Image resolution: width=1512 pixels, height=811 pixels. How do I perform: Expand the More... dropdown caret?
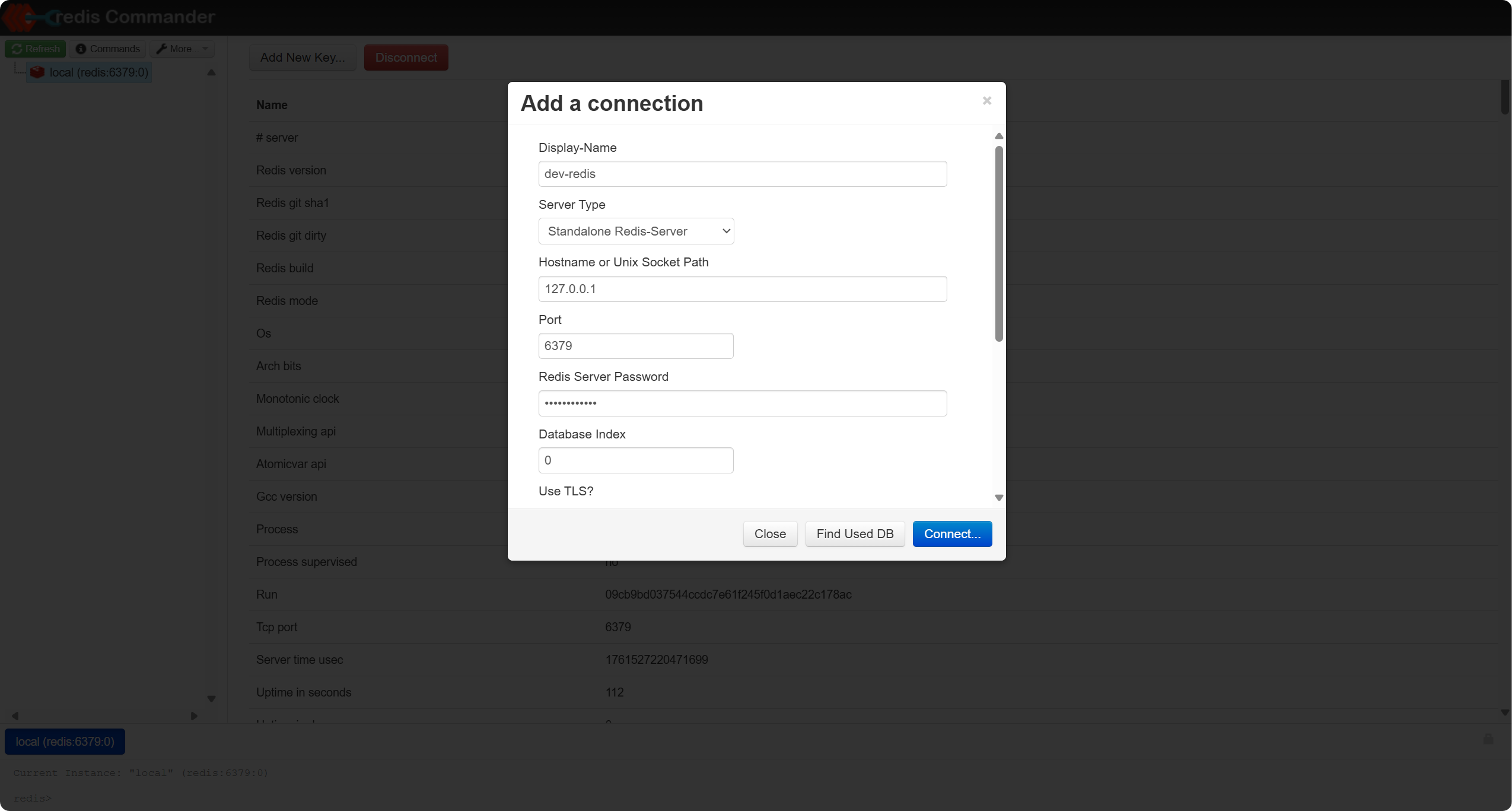pos(205,49)
